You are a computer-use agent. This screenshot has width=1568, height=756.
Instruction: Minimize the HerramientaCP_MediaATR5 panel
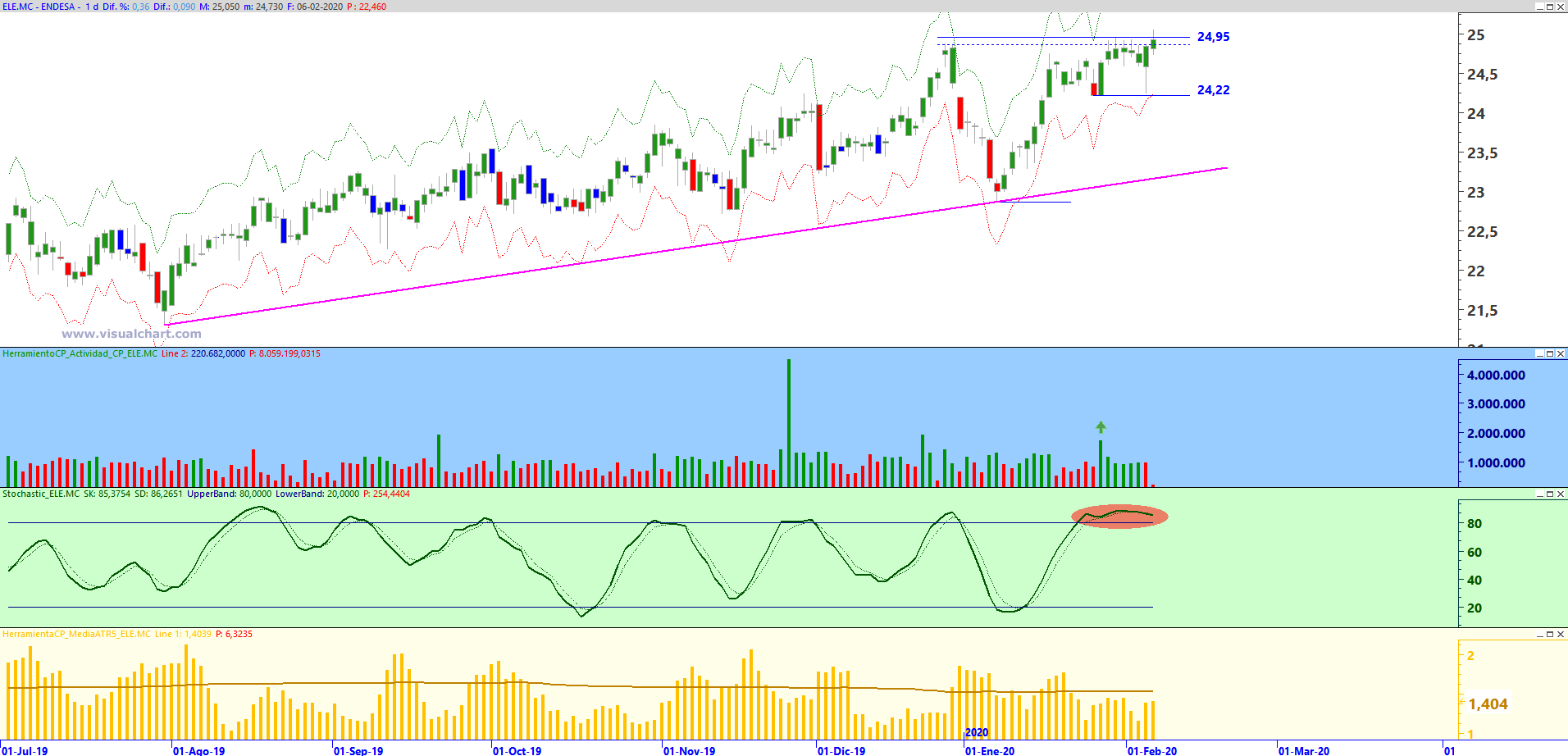pyautogui.click(x=1539, y=634)
